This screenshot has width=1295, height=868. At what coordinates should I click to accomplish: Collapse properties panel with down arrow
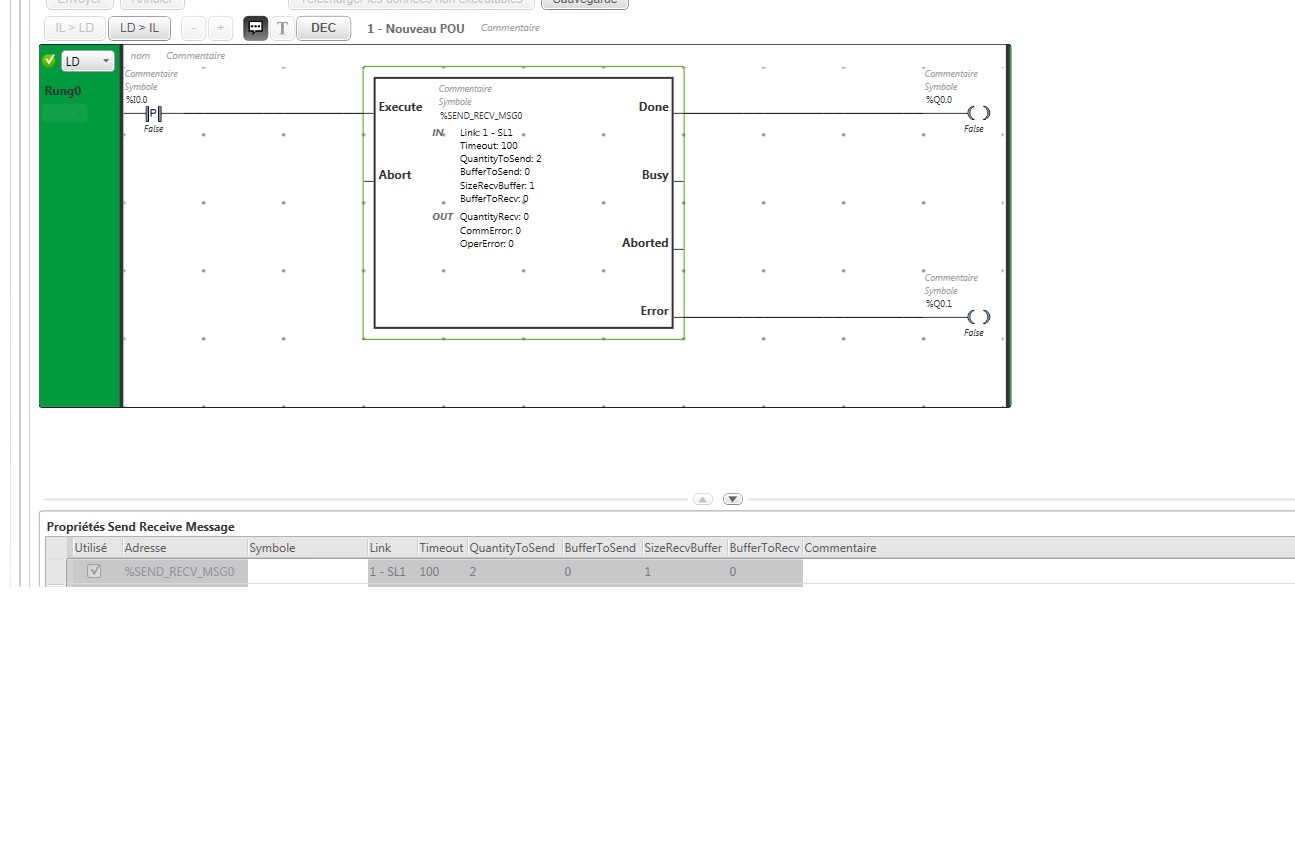(x=733, y=499)
